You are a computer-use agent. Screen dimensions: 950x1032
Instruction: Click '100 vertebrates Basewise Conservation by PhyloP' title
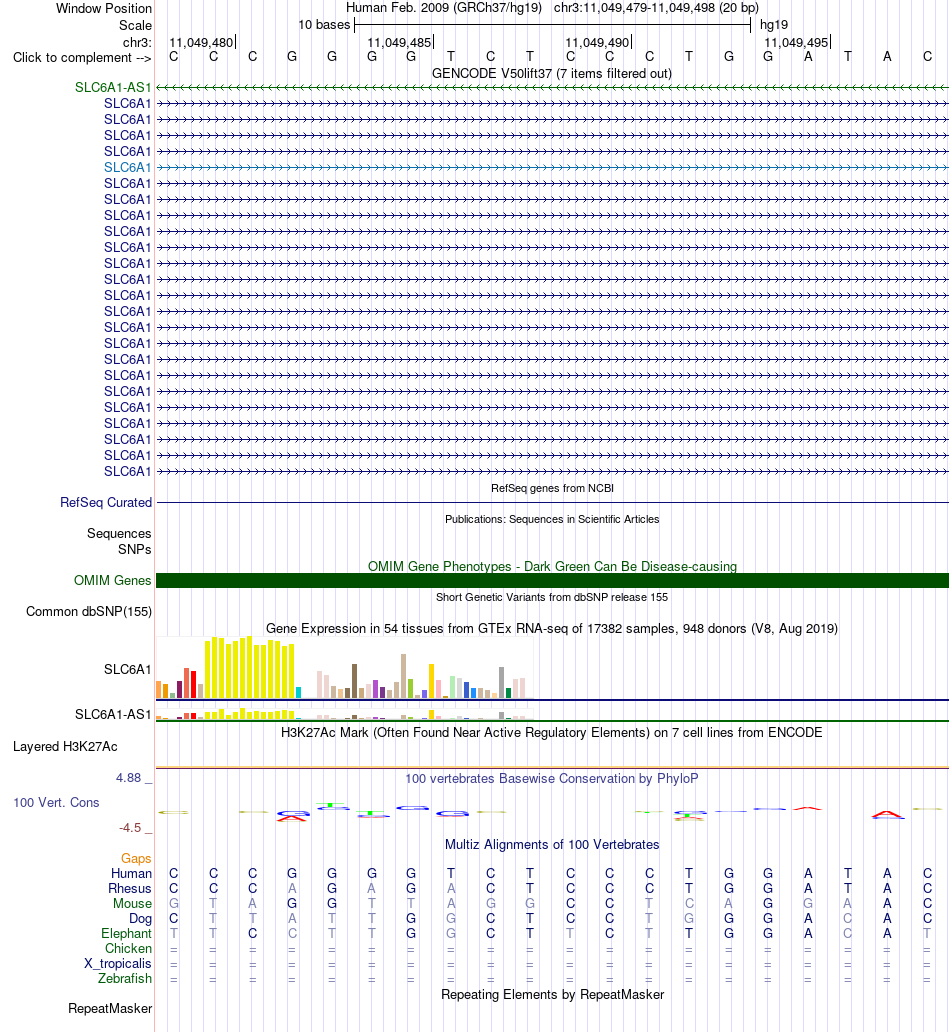pyautogui.click(x=552, y=779)
